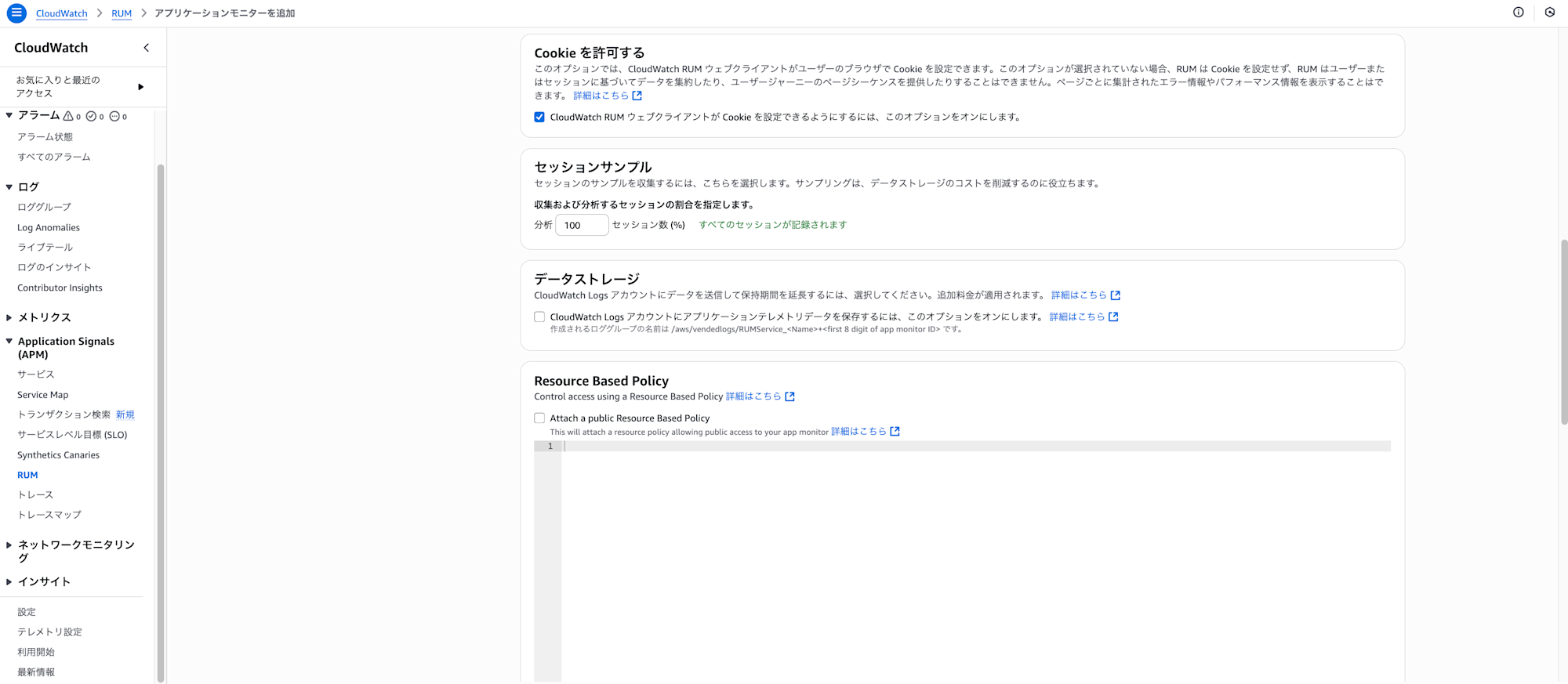1568x684 pixels.
Task: Open 詳細はこちら link under public policy checkbox
Action: pos(858,432)
